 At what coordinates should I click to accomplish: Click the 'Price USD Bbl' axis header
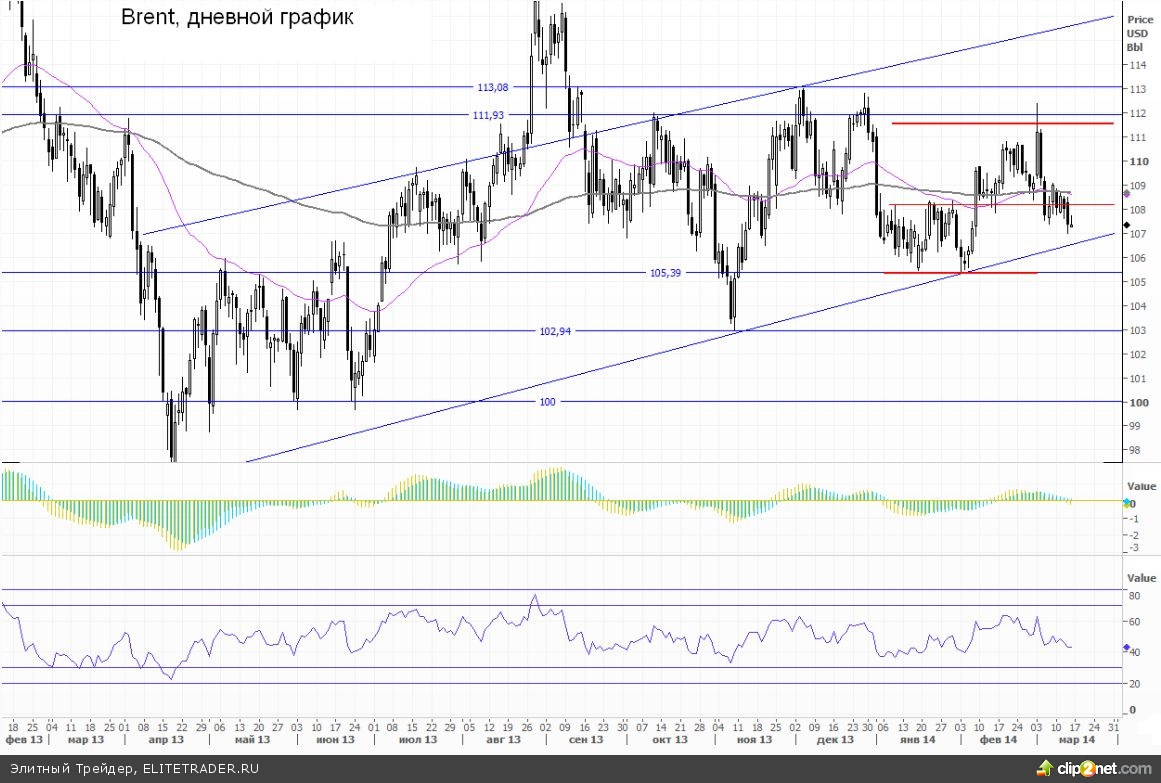click(x=1138, y=33)
